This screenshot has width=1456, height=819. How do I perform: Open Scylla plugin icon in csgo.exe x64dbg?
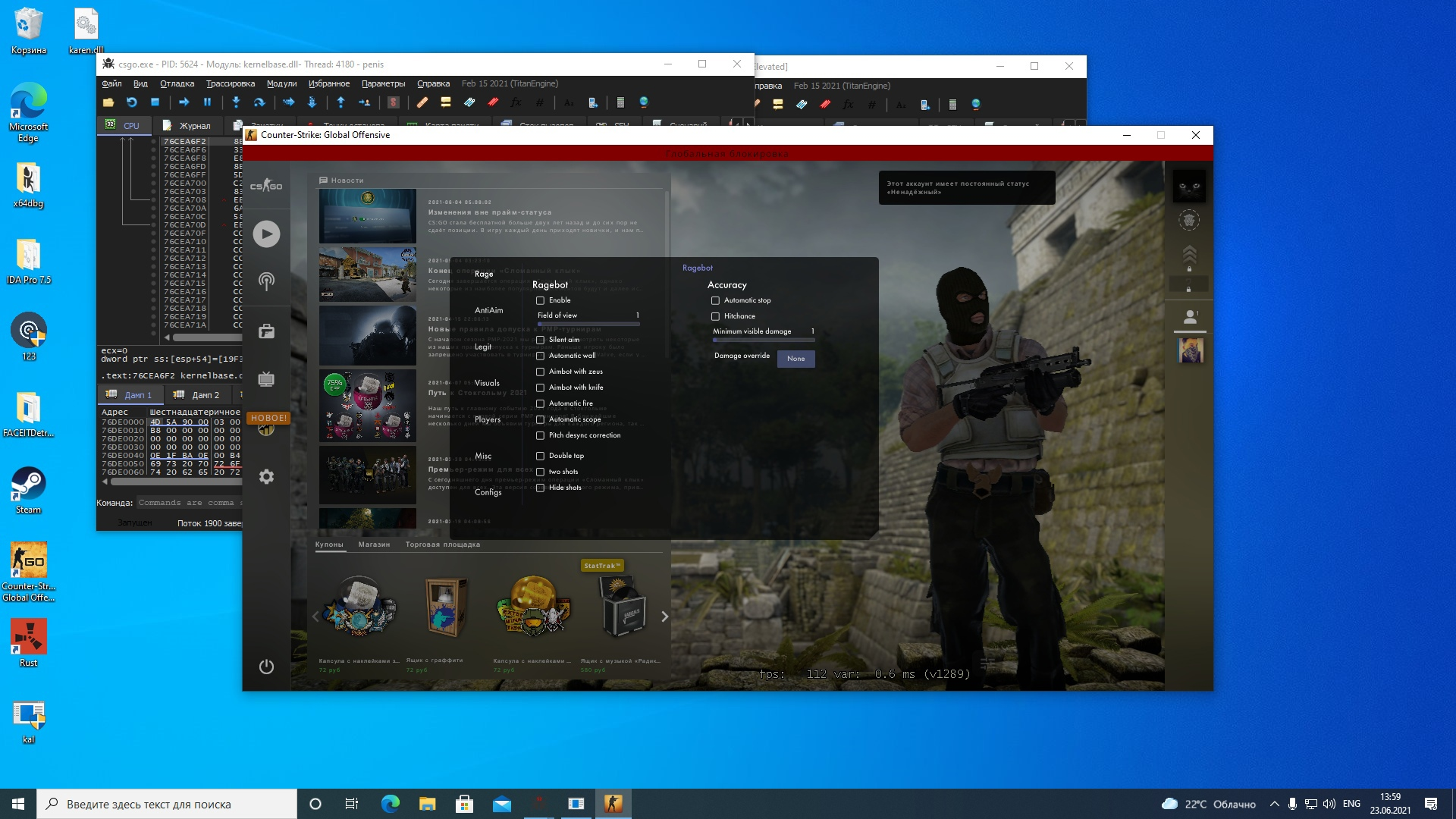point(393,102)
